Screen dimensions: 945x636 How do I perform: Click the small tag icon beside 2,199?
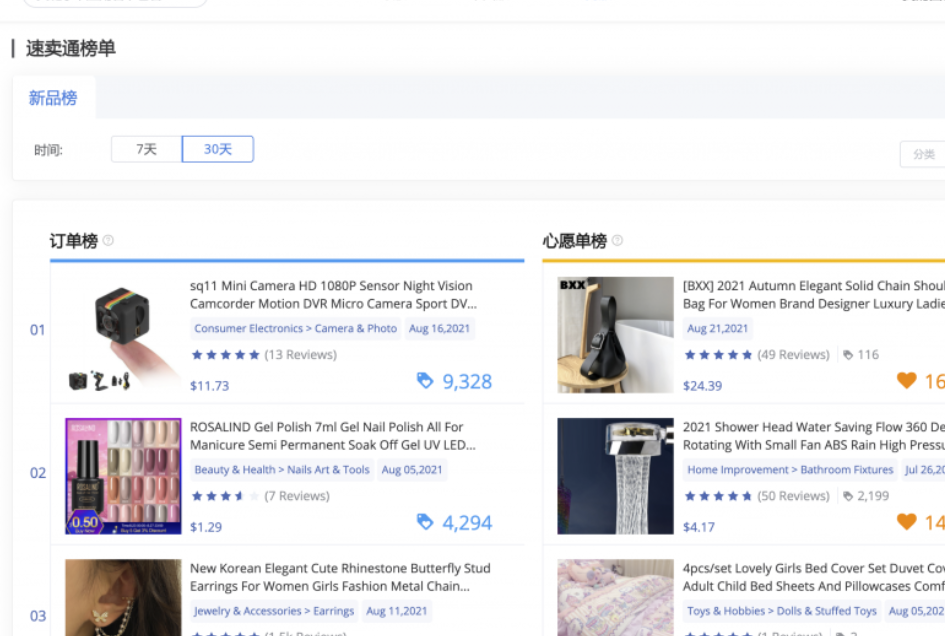[x=848, y=496]
